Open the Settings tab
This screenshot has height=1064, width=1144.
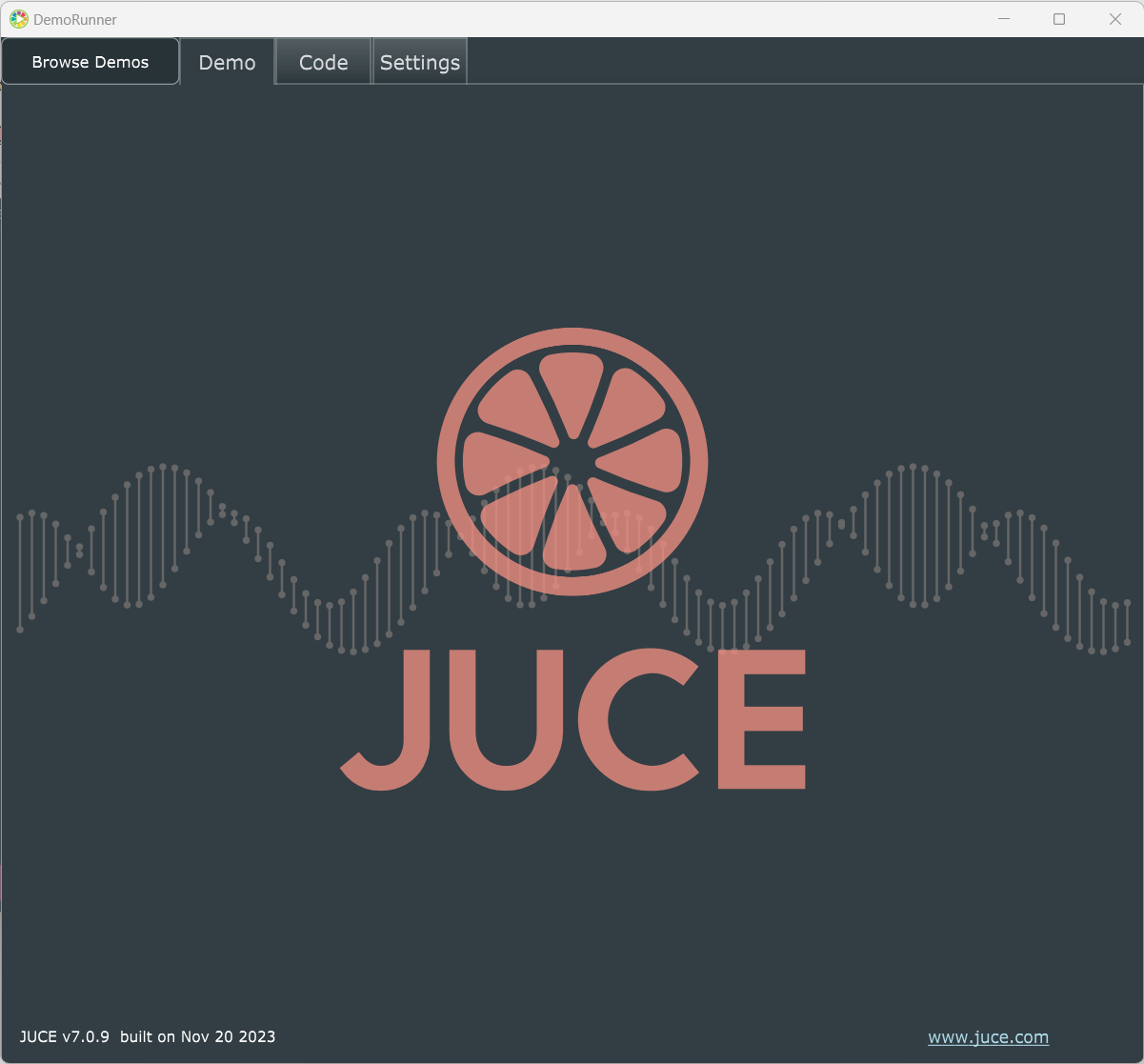[x=420, y=63]
